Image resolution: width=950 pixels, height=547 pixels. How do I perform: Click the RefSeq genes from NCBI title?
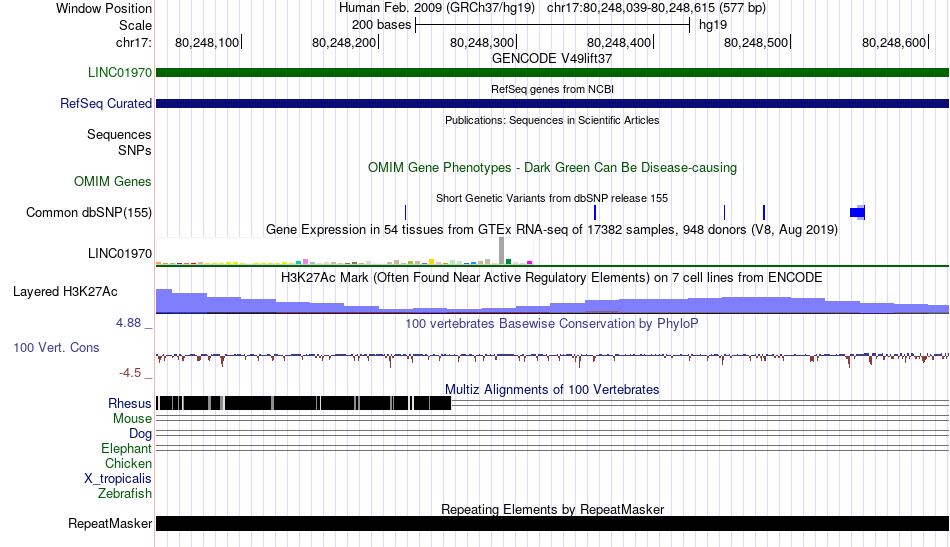click(x=553, y=89)
